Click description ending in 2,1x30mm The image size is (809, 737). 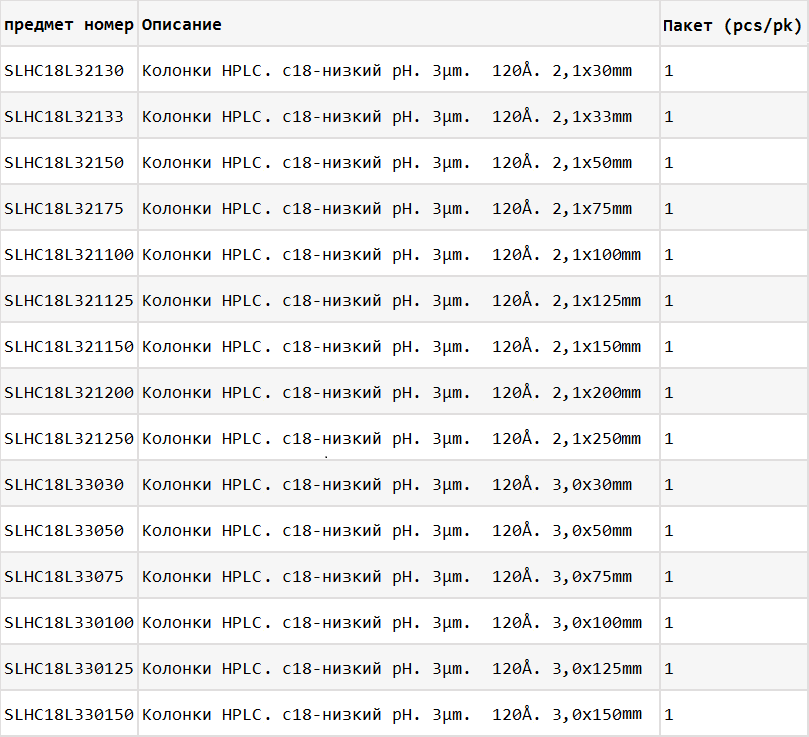tap(387, 70)
